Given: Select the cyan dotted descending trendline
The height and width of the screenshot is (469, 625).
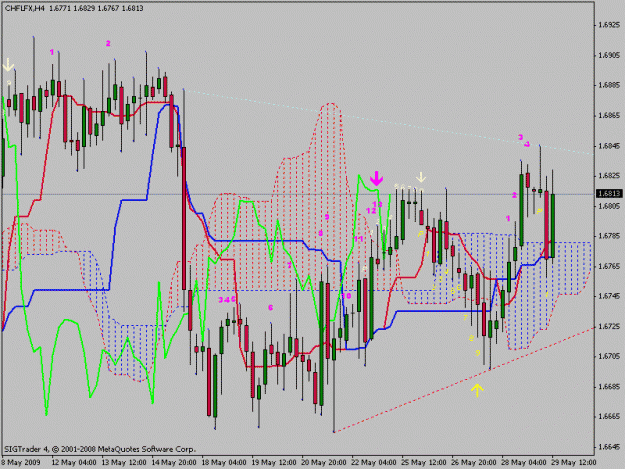Looking at the screenshot, I should pyautogui.click(x=389, y=122).
